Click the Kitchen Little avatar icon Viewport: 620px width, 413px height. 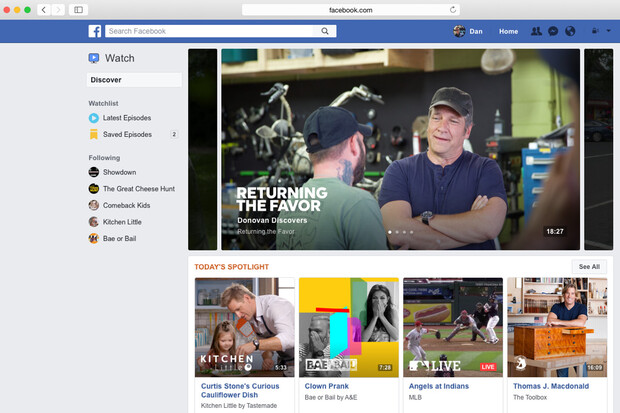click(94, 222)
